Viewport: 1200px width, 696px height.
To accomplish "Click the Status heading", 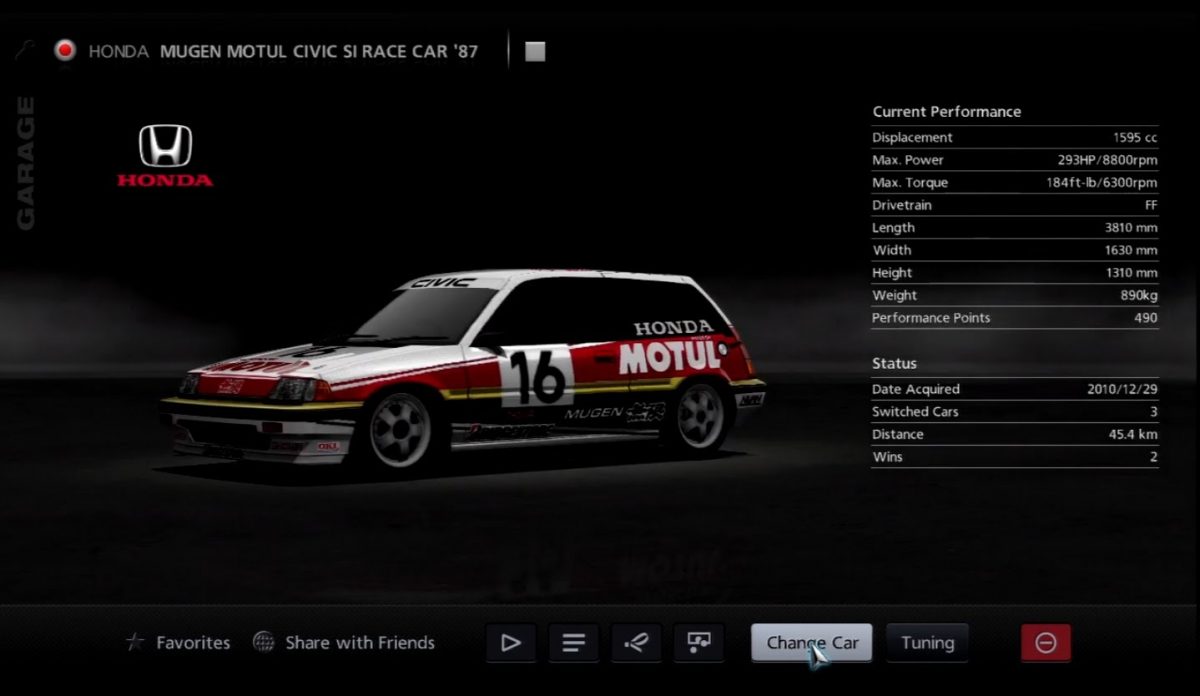I will click(894, 363).
